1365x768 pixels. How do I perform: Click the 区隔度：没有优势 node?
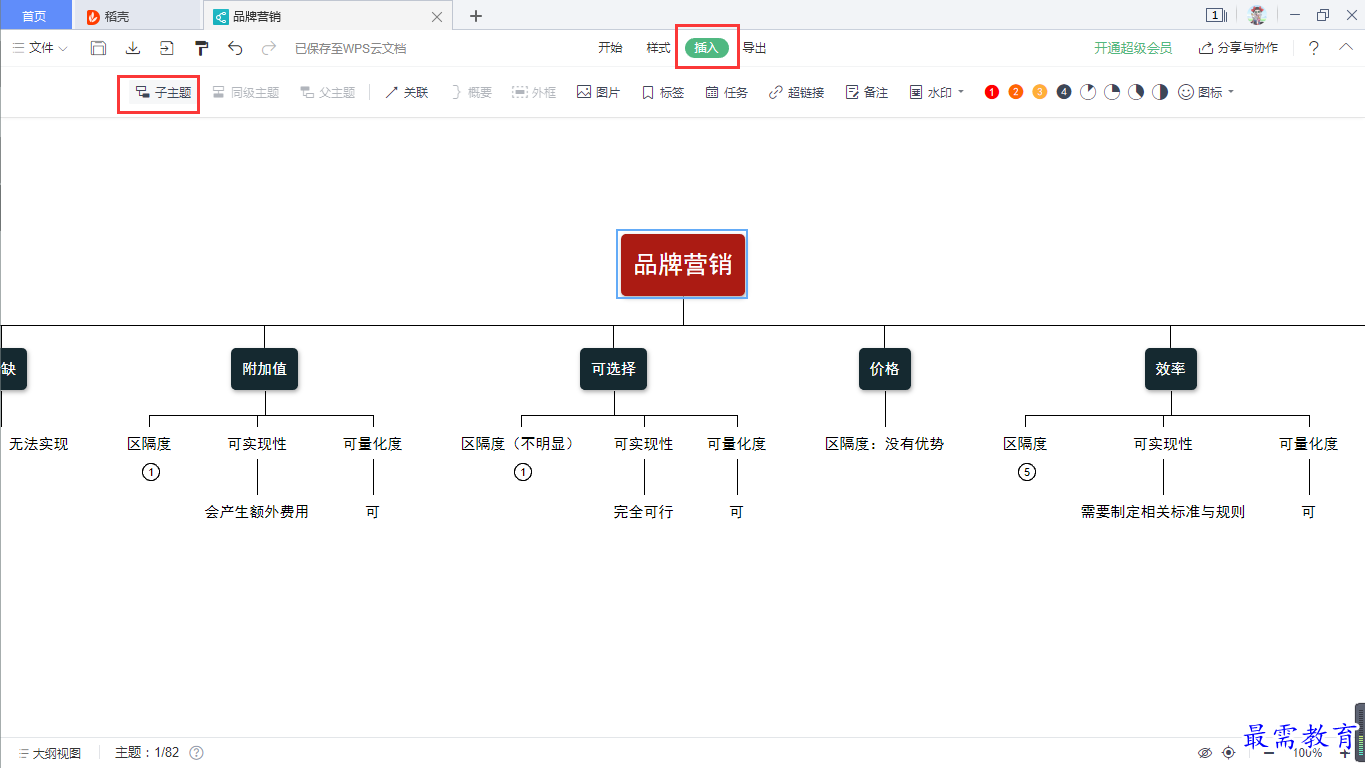[x=885, y=444]
